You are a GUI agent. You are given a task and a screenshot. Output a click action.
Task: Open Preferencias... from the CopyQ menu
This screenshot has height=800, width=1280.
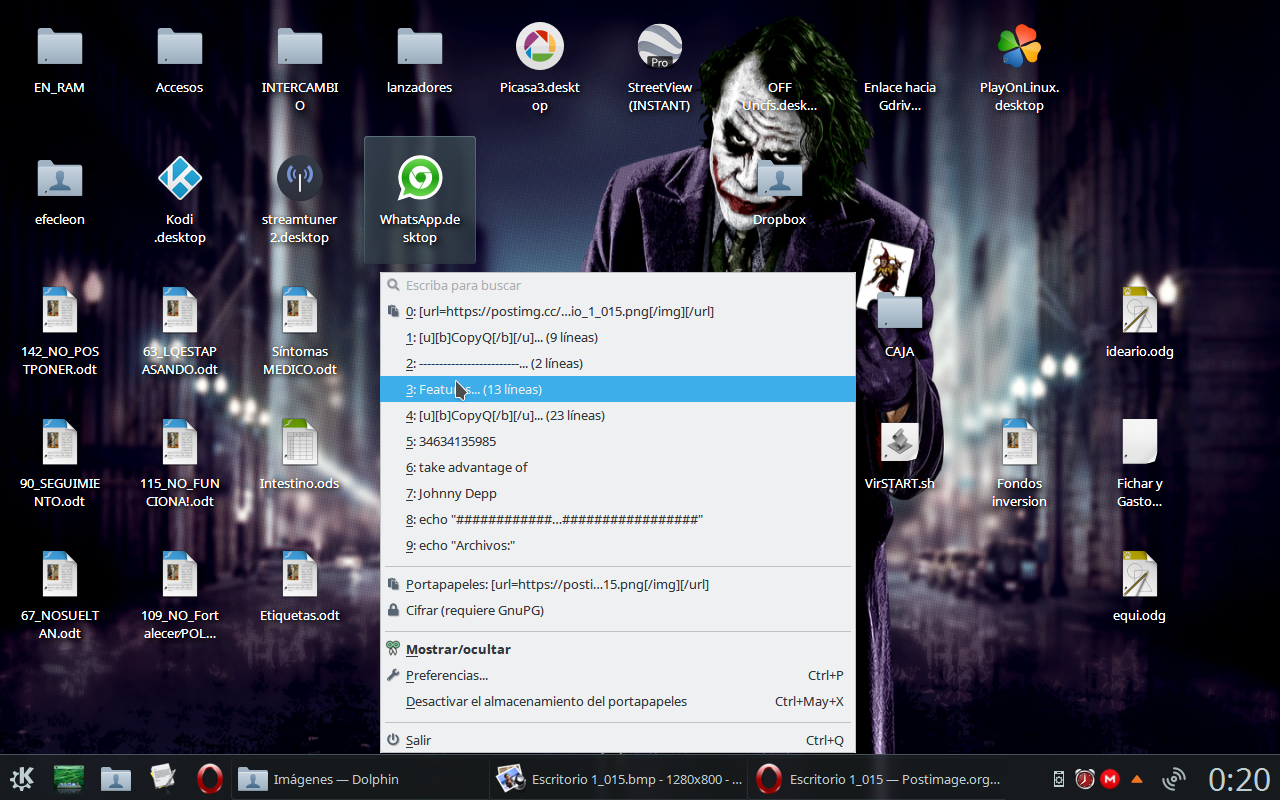tap(618, 675)
